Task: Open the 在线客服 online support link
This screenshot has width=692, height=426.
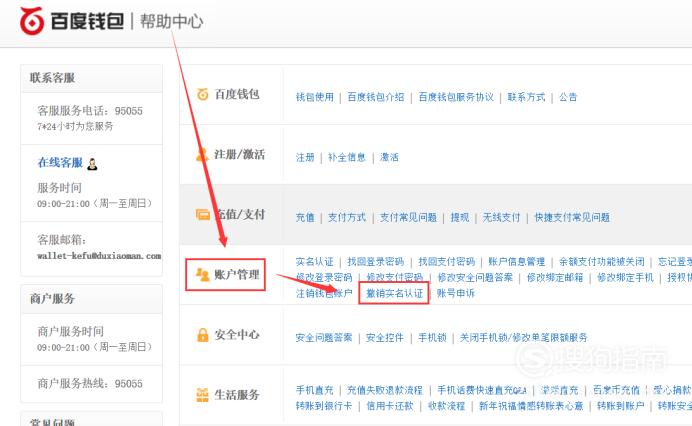Action: coord(60,163)
